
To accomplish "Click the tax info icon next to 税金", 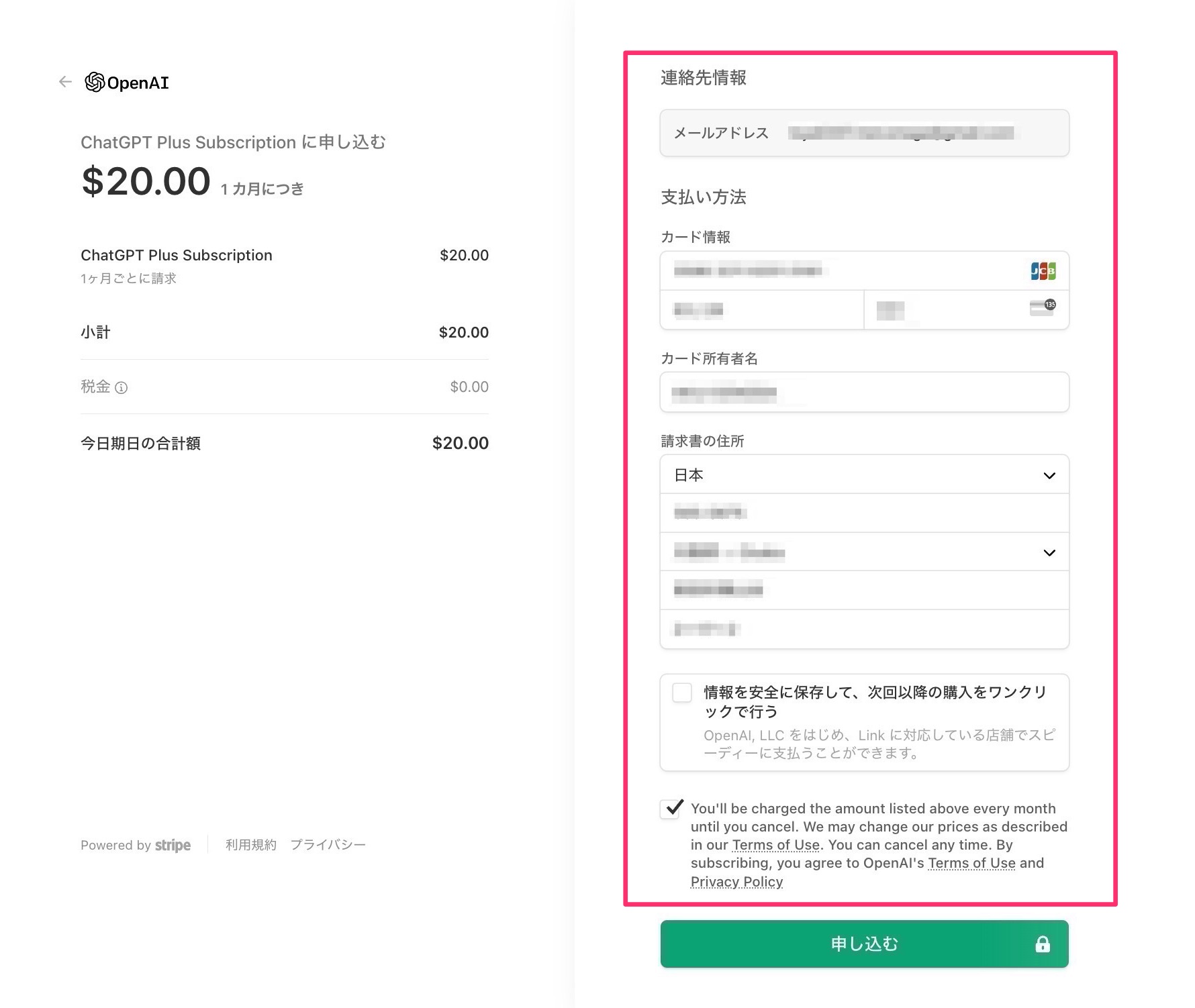I will pyautogui.click(x=122, y=387).
